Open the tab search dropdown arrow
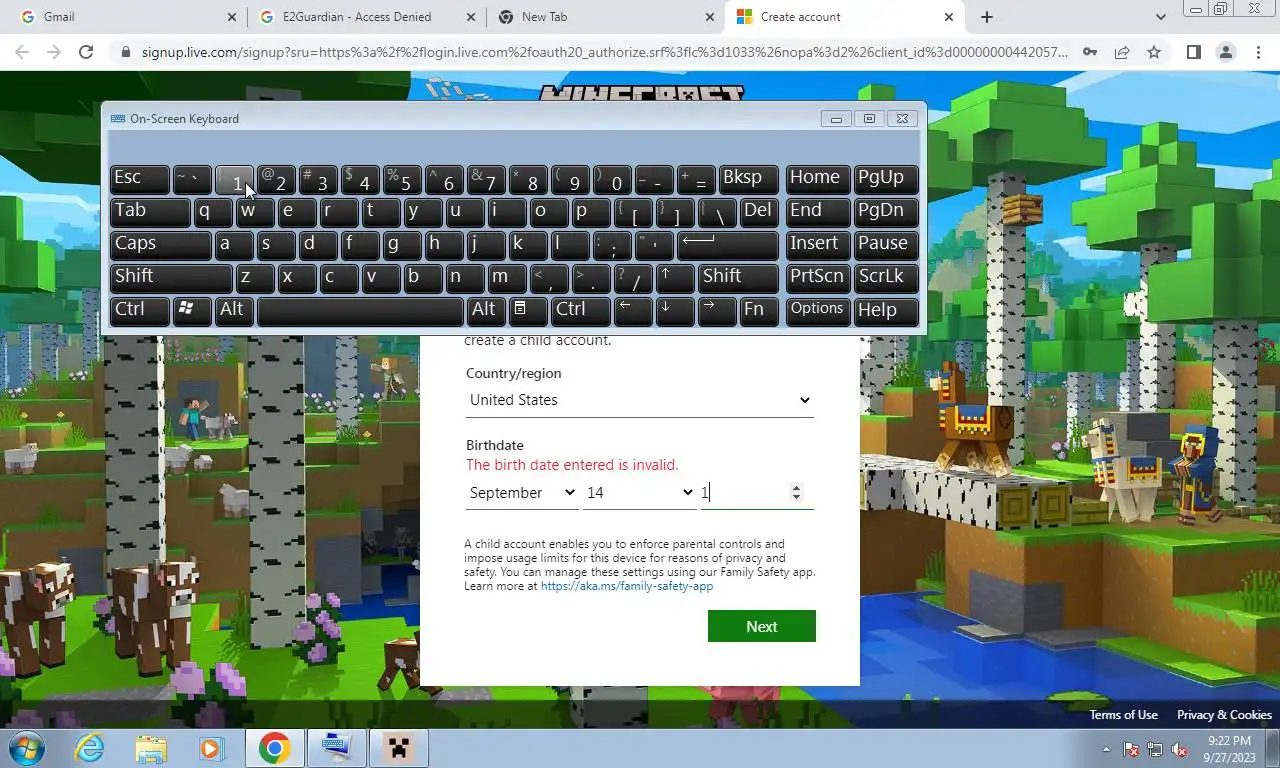 (x=1160, y=17)
